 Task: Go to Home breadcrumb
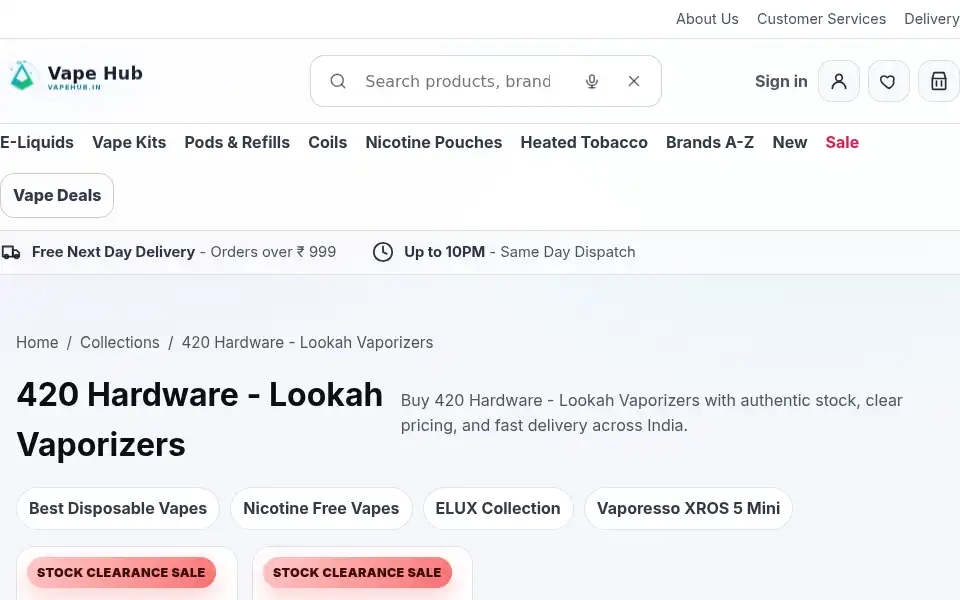point(37,342)
